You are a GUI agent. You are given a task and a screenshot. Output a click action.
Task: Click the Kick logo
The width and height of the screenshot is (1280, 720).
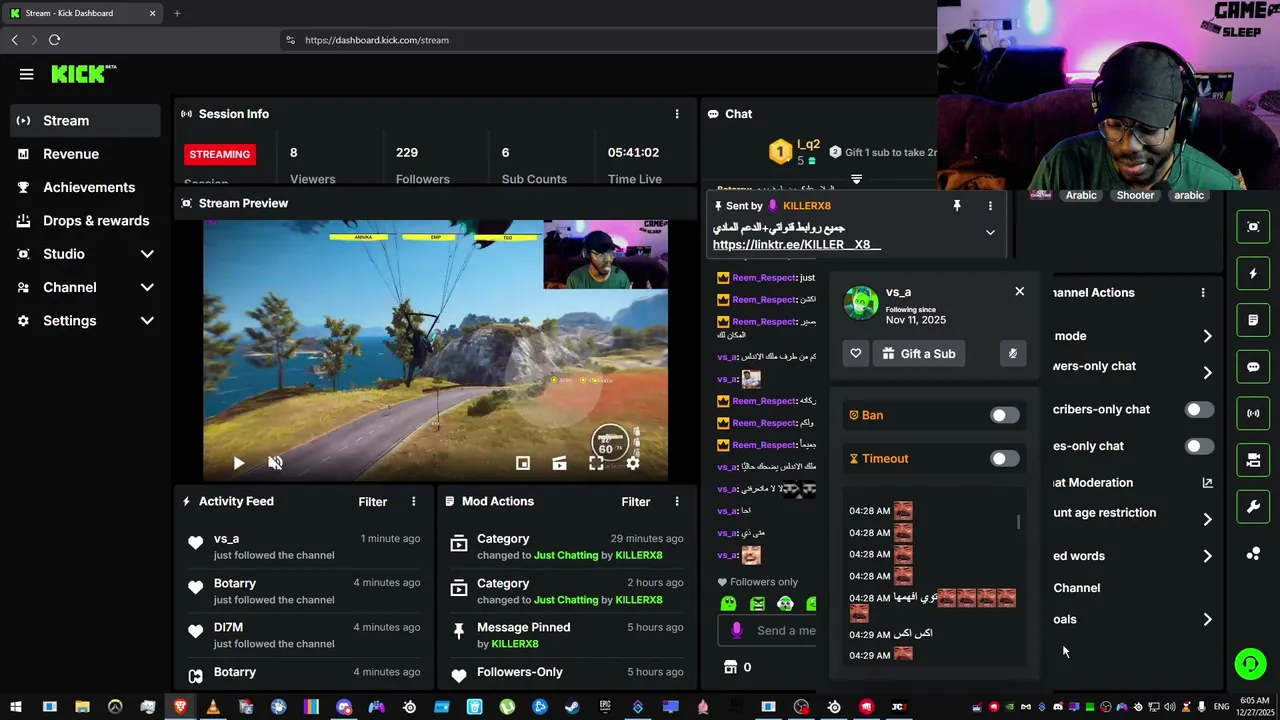click(x=84, y=74)
